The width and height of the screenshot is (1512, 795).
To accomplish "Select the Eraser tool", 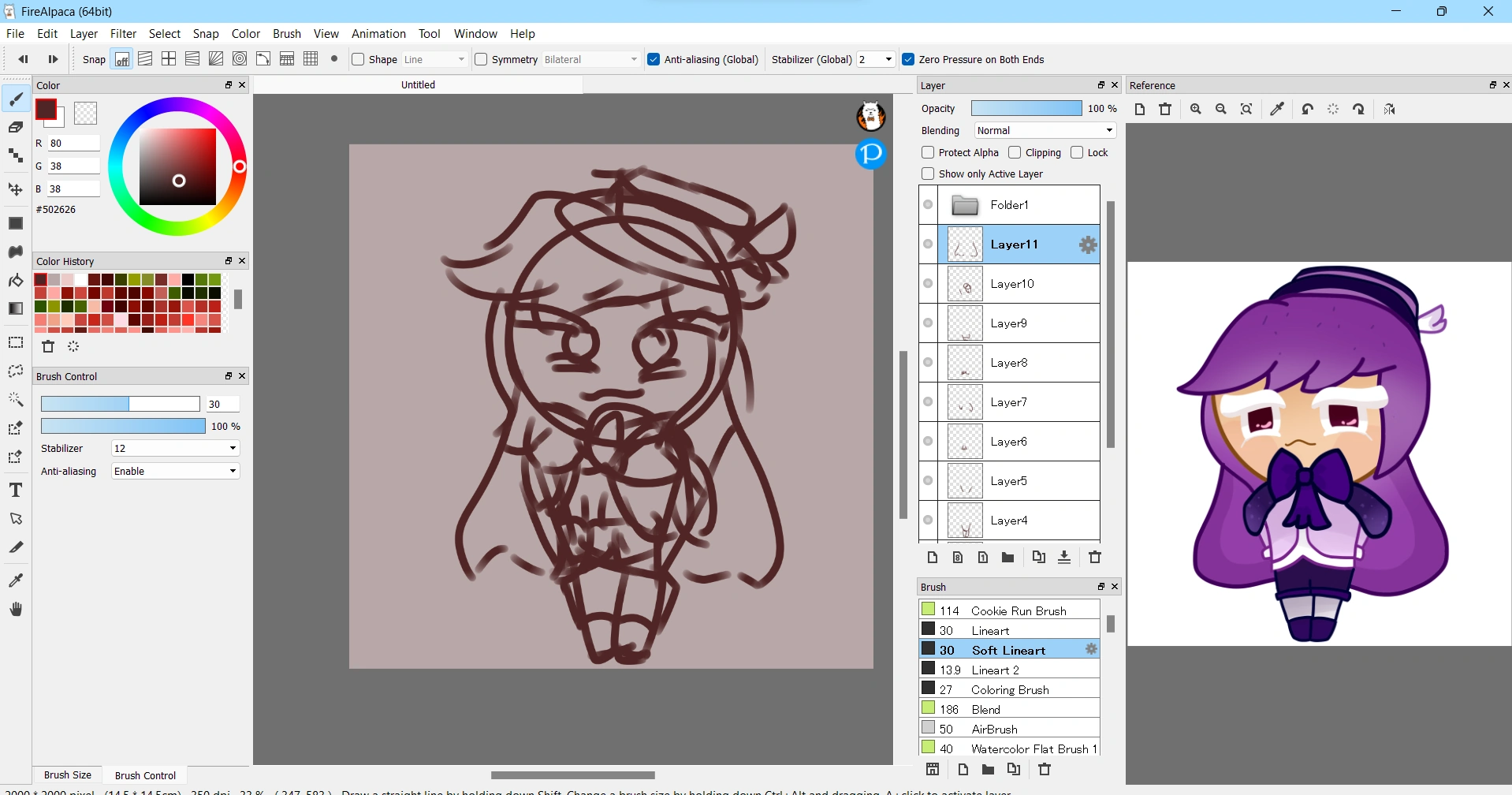I will [x=16, y=127].
